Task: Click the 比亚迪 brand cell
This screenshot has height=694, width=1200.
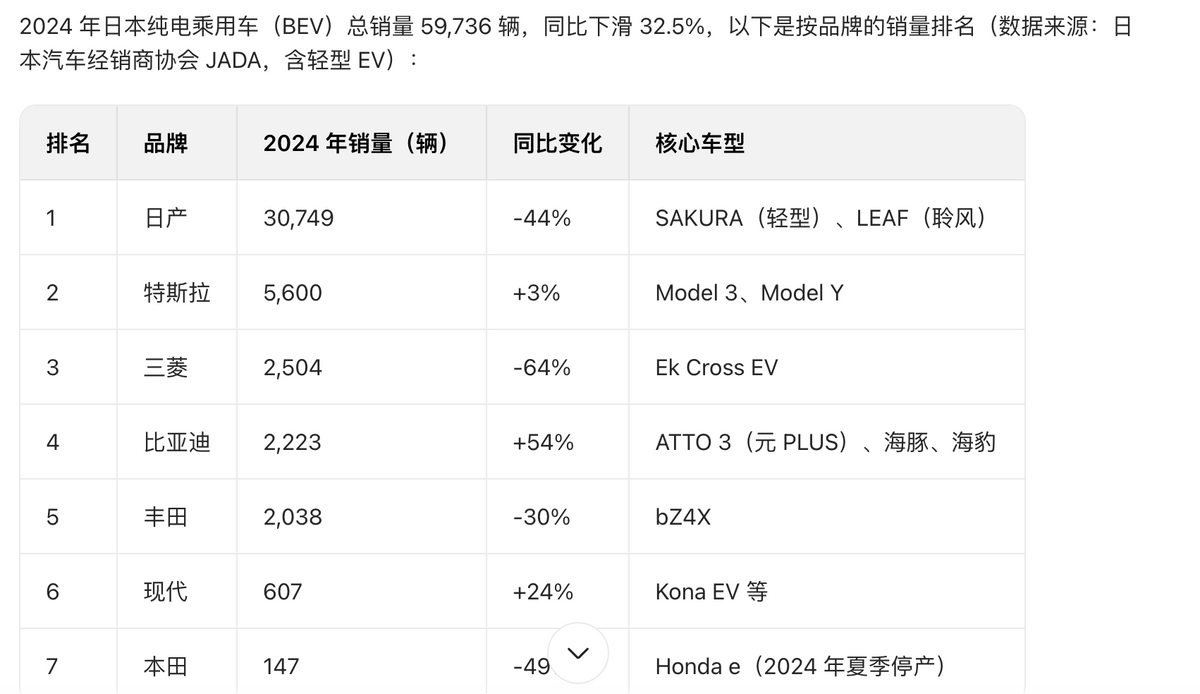Action: [177, 442]
